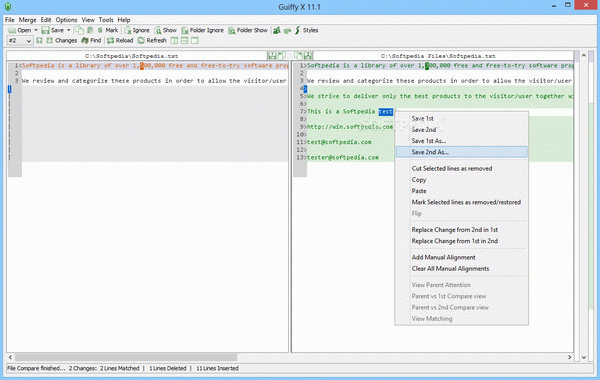Viewport: 600px width, 380px height.
Task: Choose Save 1st from context menu
Action: [x=461, y=119]
